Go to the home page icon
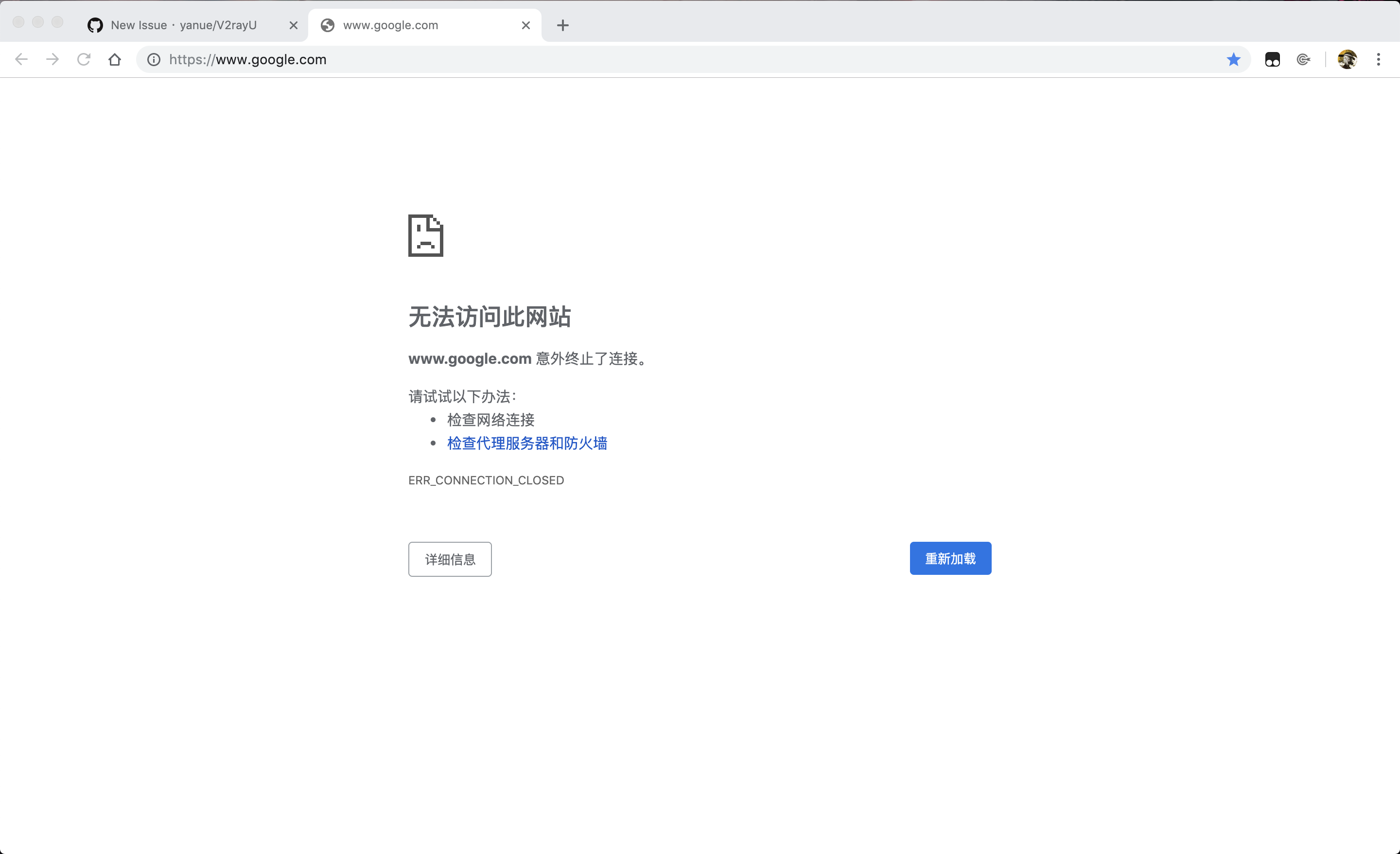 pos(115,59)
